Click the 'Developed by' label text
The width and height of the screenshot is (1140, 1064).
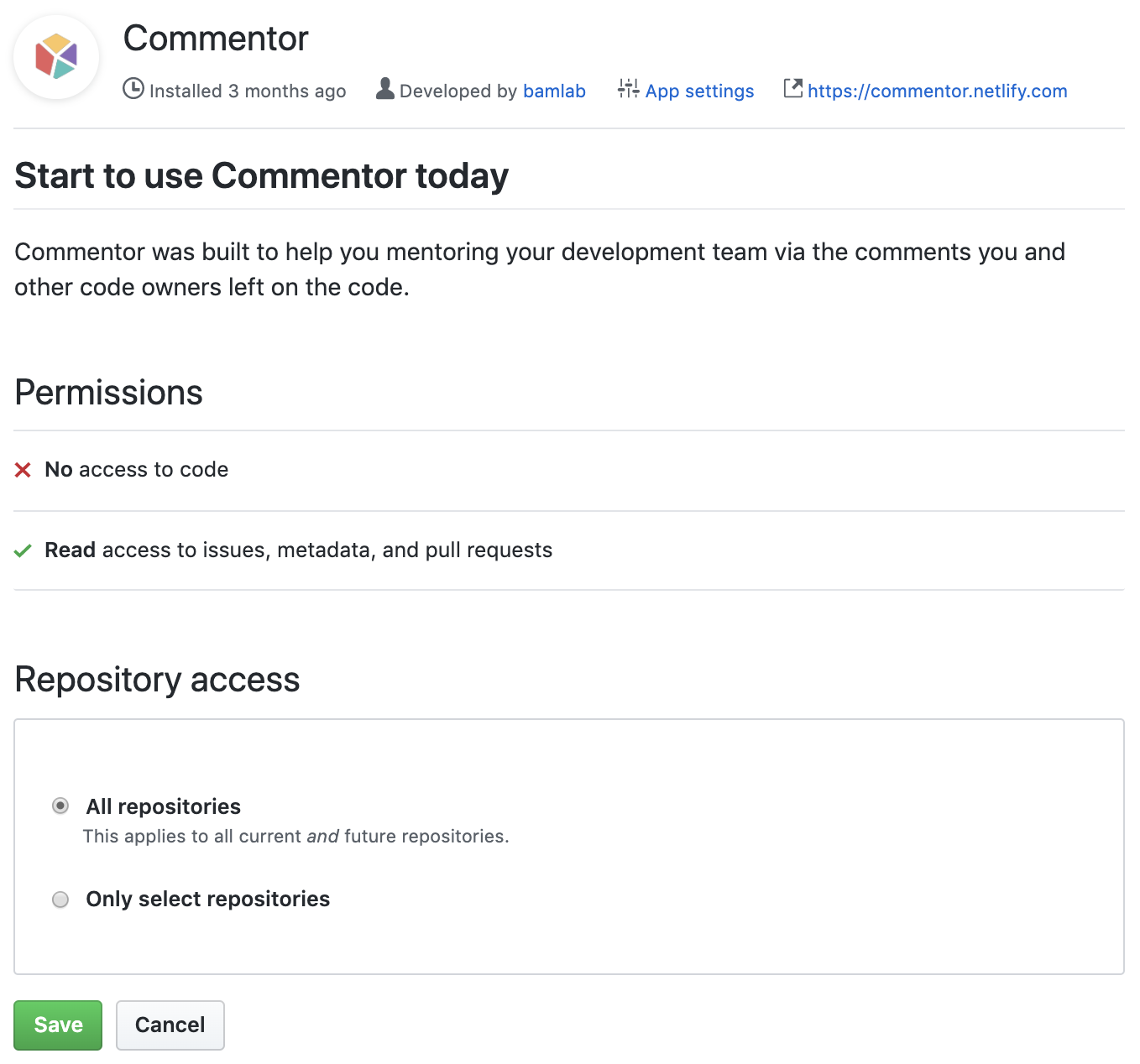(458, 91)
